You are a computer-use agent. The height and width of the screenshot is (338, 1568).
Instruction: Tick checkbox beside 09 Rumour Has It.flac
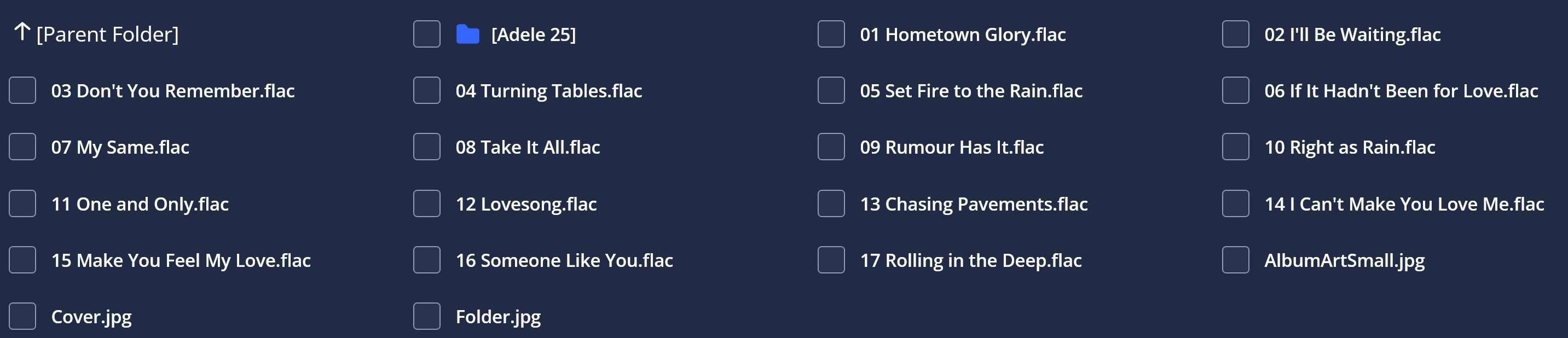[831, 147]
